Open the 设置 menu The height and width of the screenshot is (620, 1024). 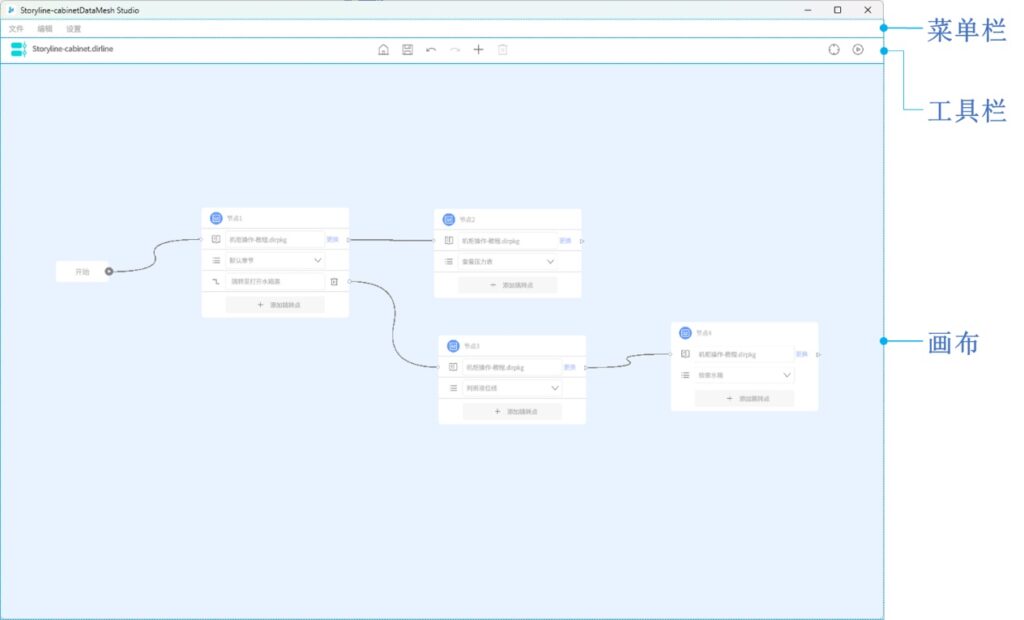(74, 29)
